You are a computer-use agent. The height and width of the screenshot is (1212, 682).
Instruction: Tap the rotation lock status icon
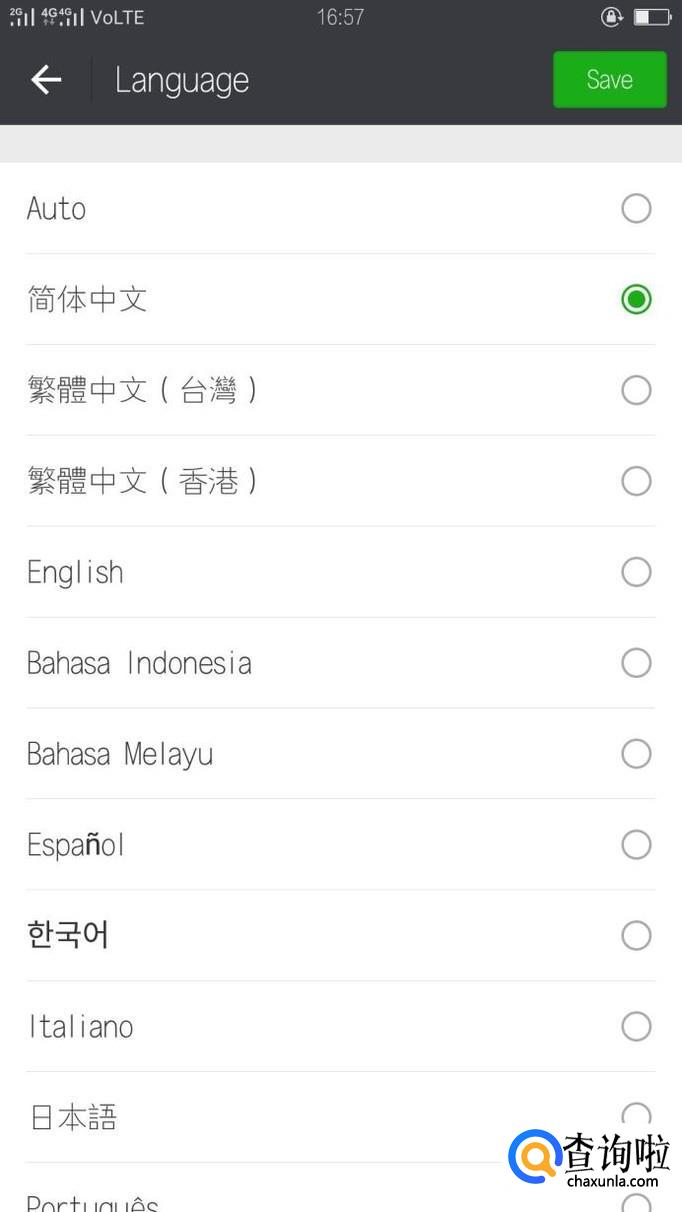[x=611, y=17]
